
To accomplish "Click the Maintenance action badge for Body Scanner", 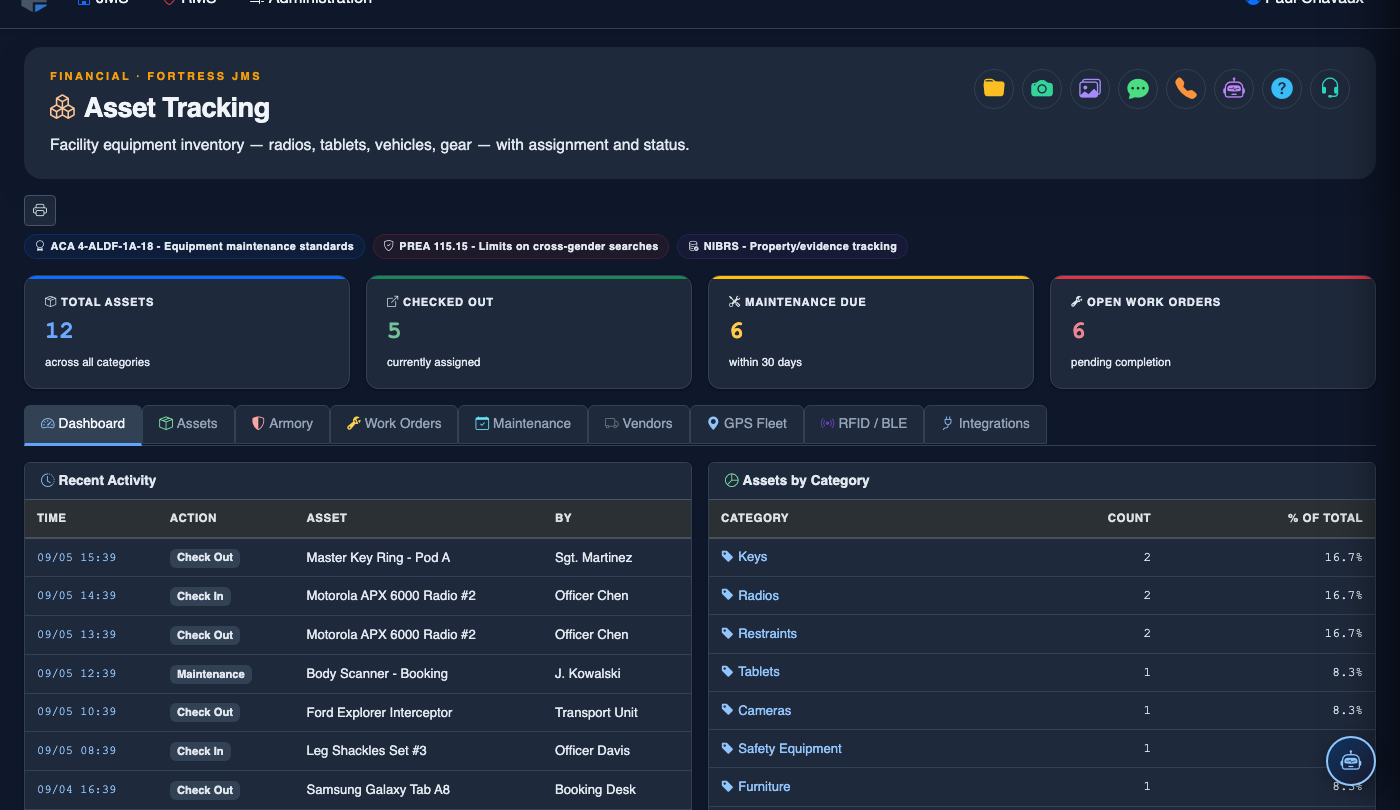I will pos(210,674).
